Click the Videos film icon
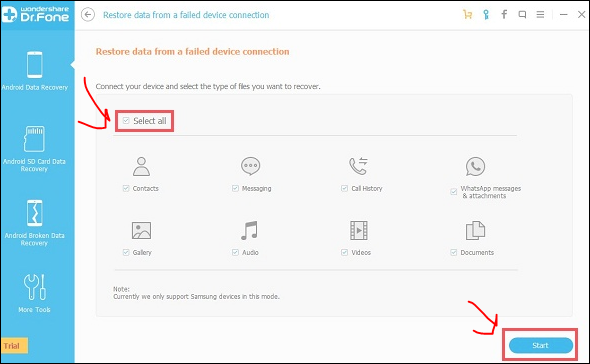The width and height of the screenshot is (590, 364). 359,230
